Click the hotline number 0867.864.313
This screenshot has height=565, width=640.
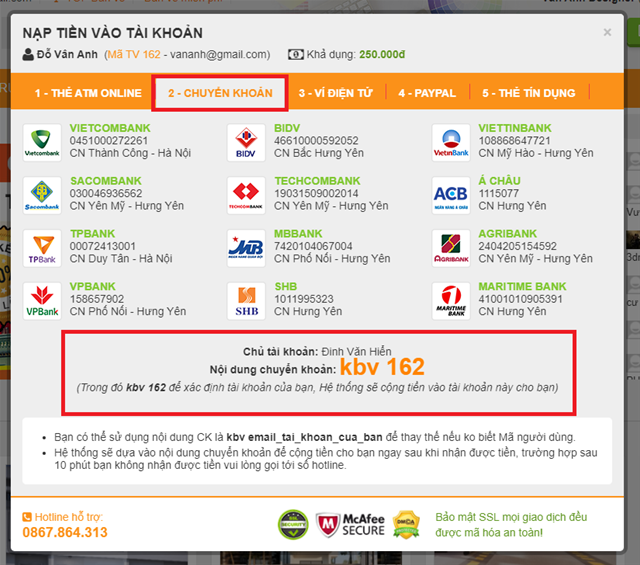tap(65, 532)
